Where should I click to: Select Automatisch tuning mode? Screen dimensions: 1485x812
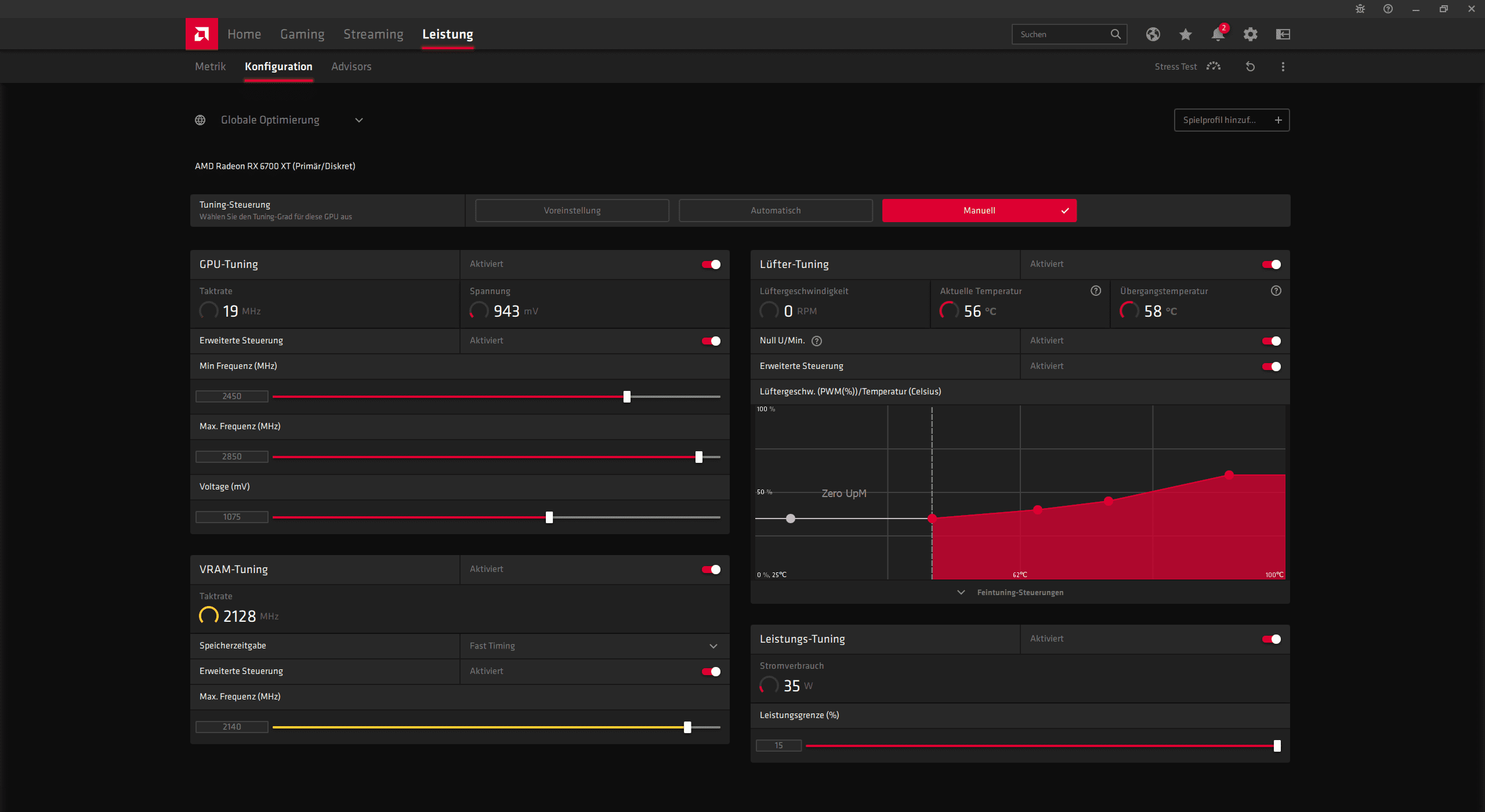pyautogui.click(x=775, y=211)
